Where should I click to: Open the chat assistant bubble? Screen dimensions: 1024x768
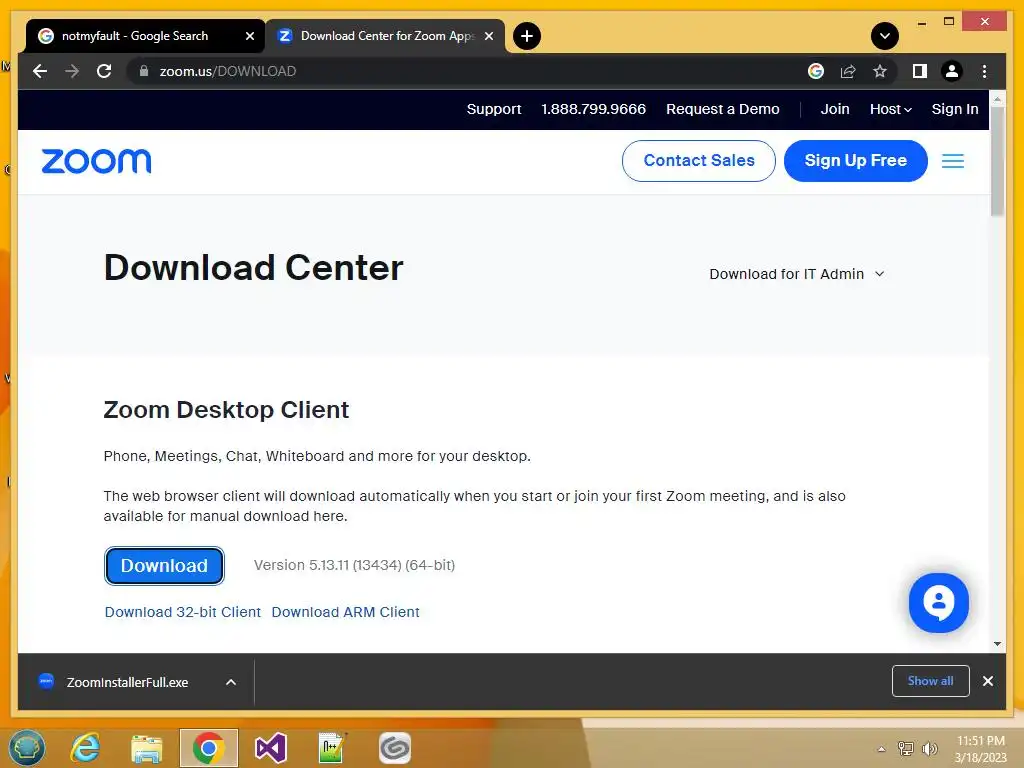pyautogui.click(x=938, y=603)
